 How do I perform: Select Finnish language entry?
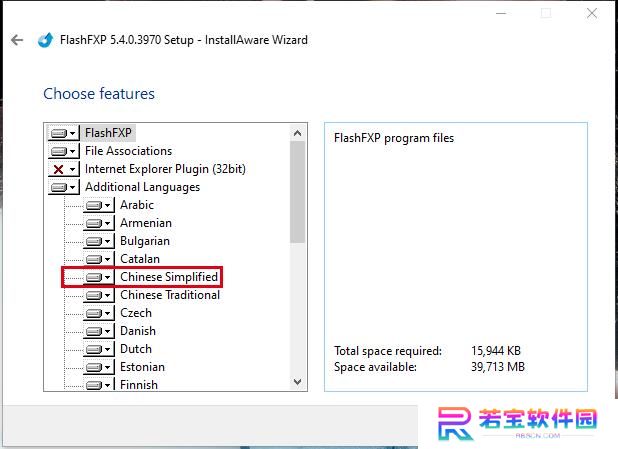point(139,384)
